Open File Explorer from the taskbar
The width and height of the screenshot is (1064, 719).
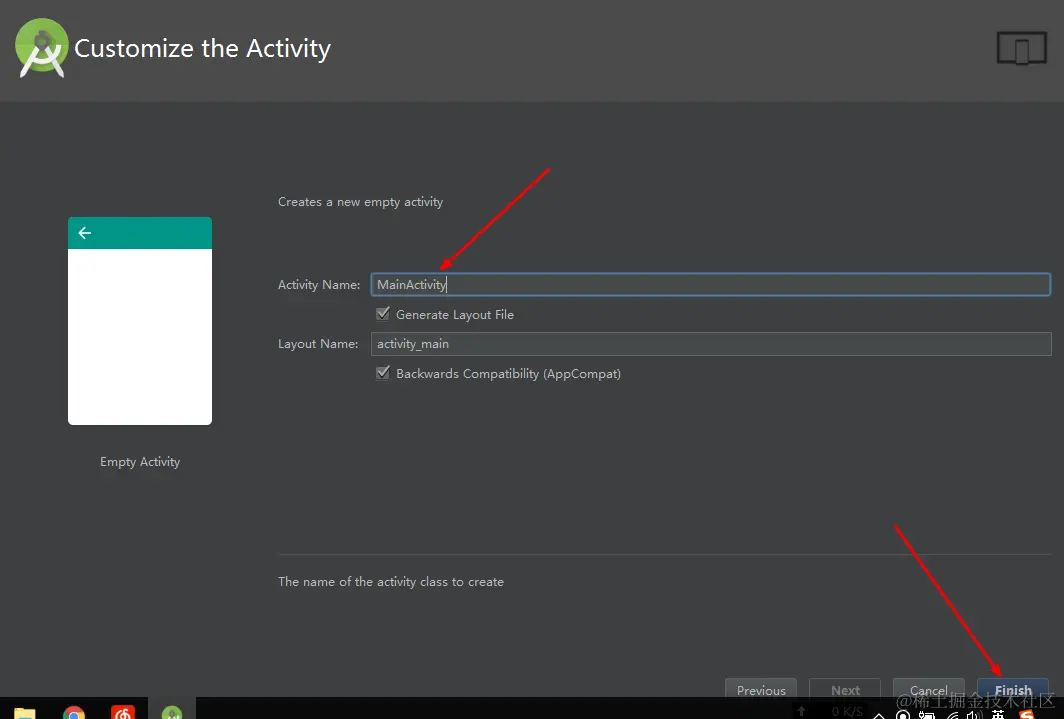24,713
